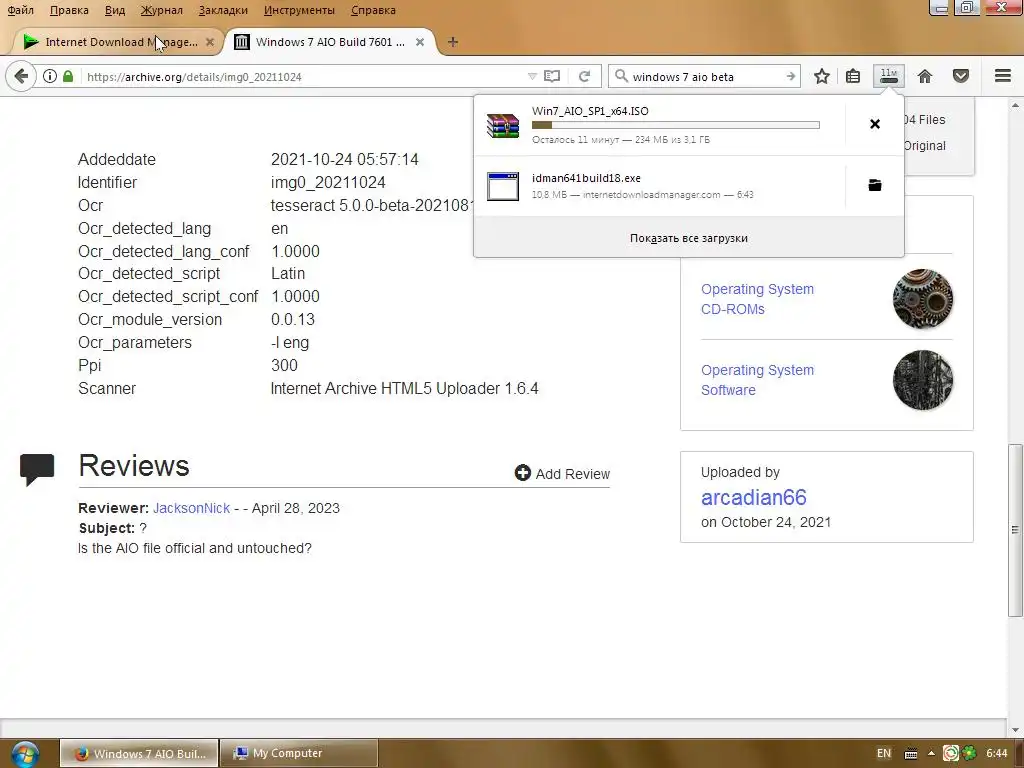
Task: Click the scrollbar down arrow
Action: [x=1015, y=730]
